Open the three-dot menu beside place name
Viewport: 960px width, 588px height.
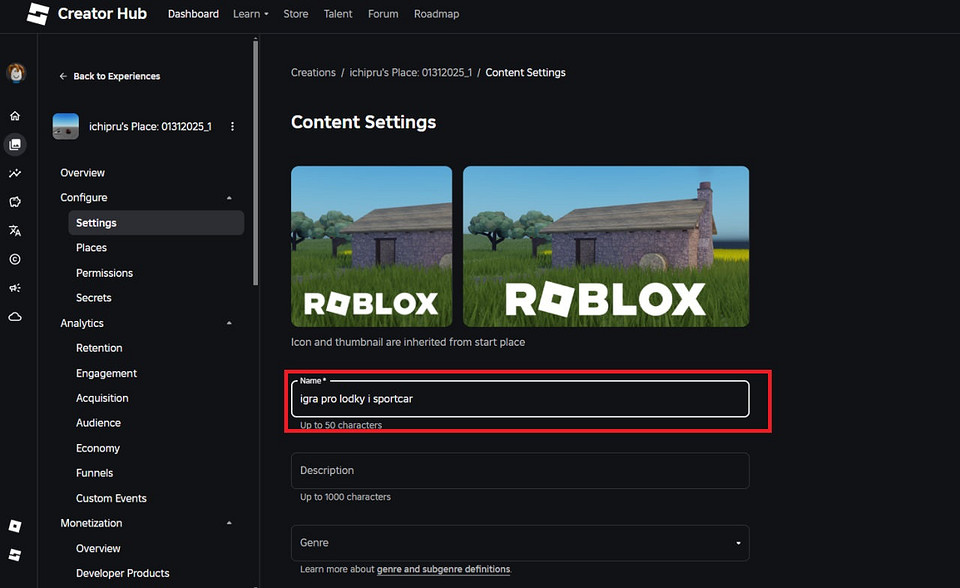[233, 127]
